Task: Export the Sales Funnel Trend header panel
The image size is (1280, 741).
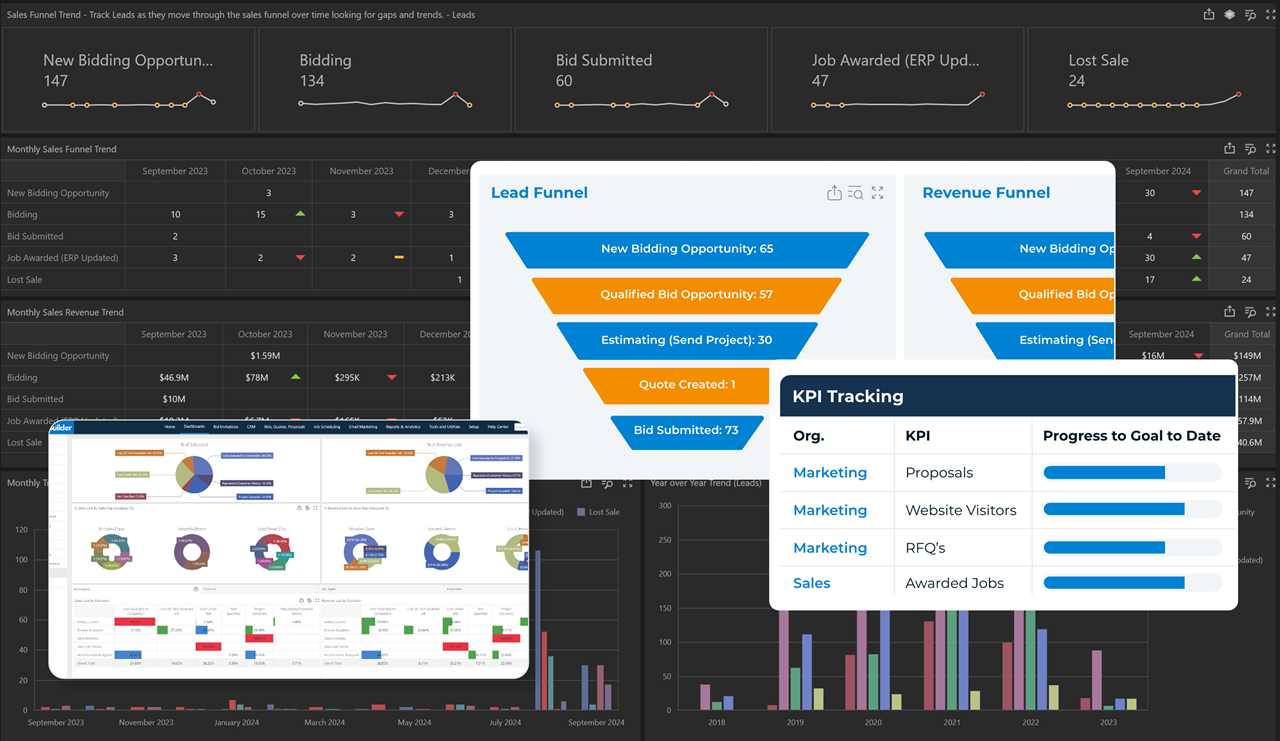Action: [1209, 14]
